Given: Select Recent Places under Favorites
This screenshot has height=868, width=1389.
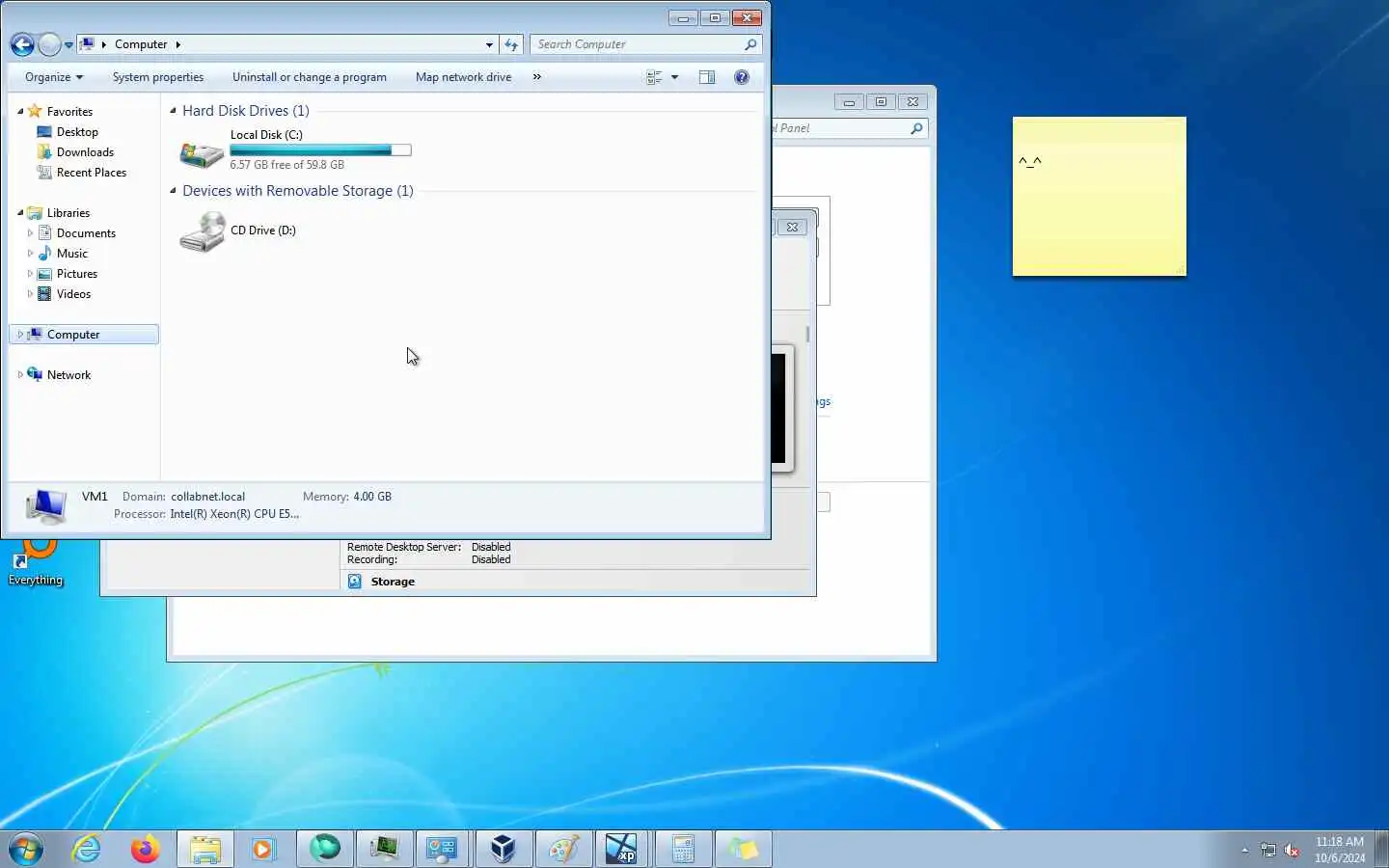Looking at the screenshot, I should [92, 173].
